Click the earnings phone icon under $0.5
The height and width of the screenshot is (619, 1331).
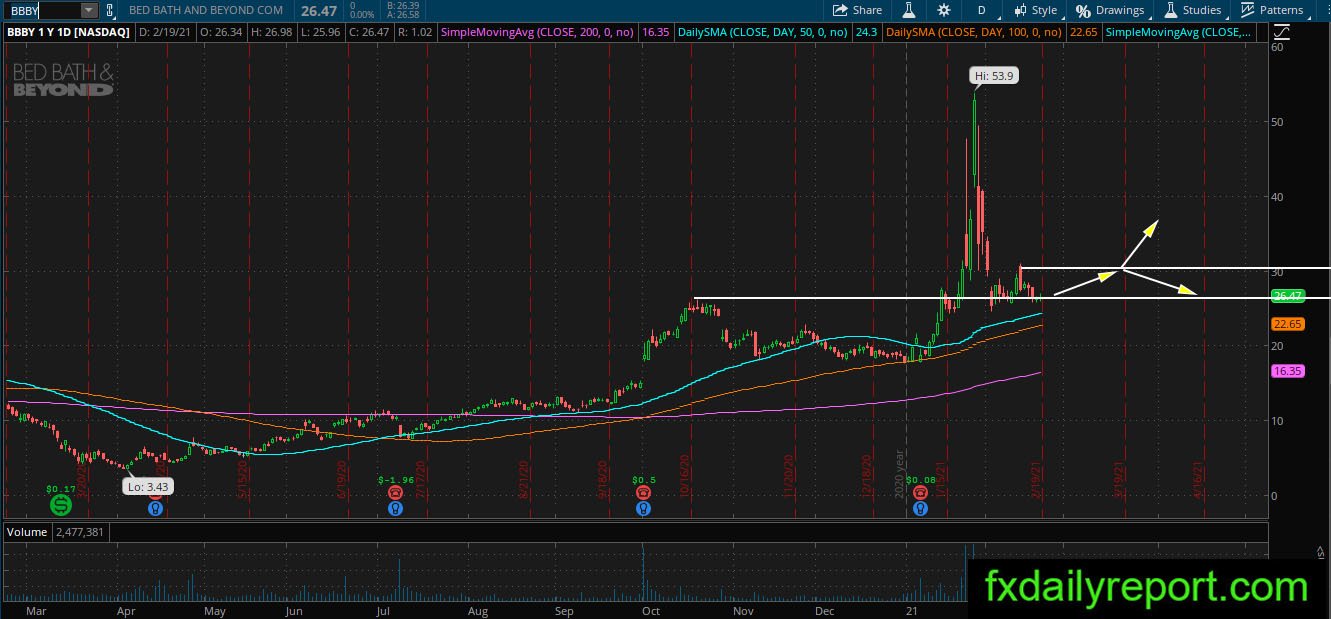[642, 492]
